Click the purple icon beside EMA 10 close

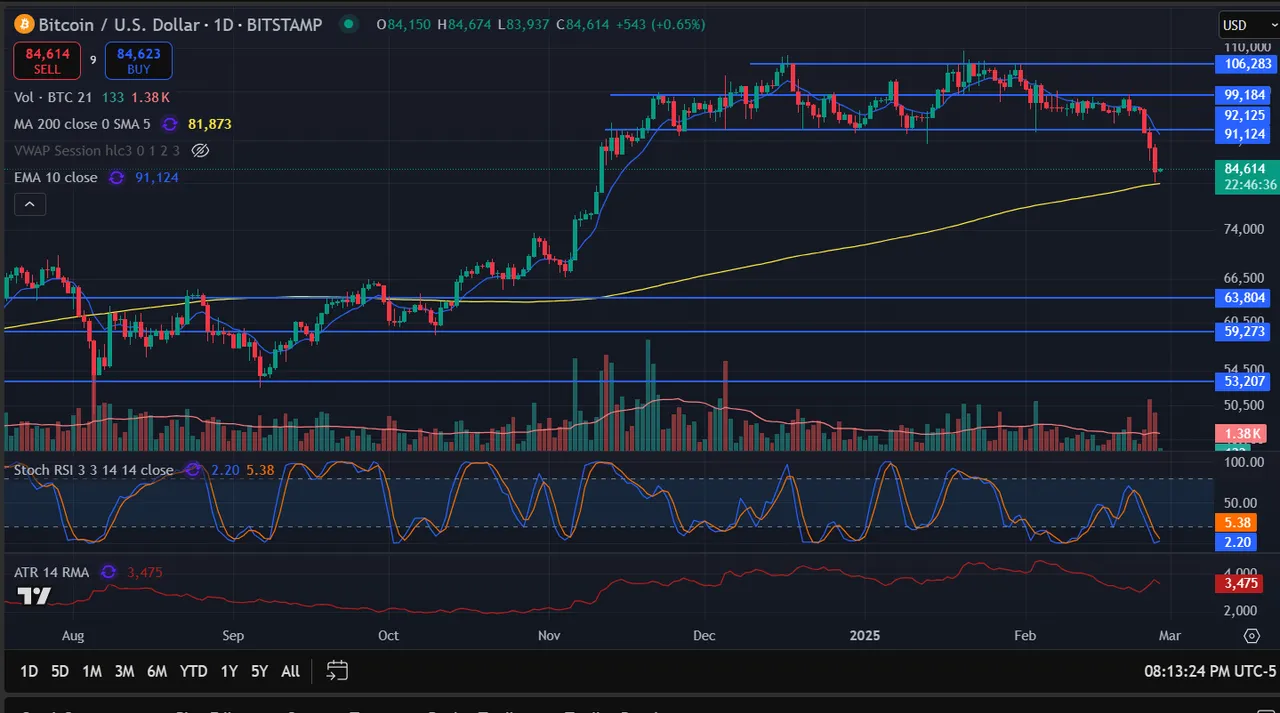[117, 177]
